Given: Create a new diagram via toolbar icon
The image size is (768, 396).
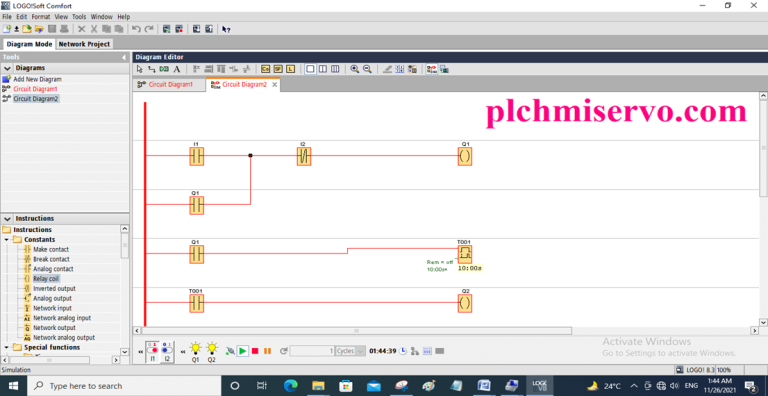Looking at the screenshot, I should (6, 29).
